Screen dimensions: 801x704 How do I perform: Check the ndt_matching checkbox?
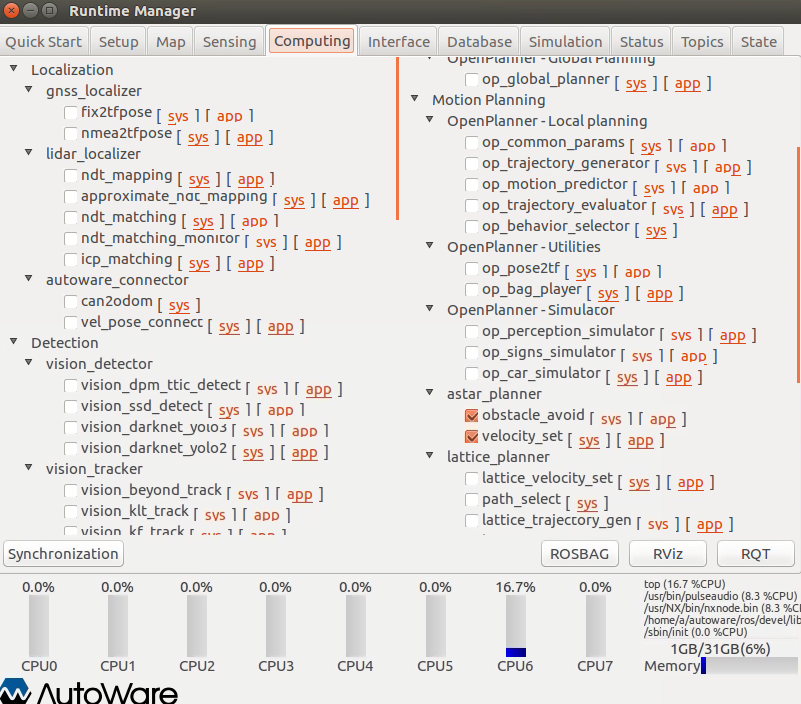[71, 217]
